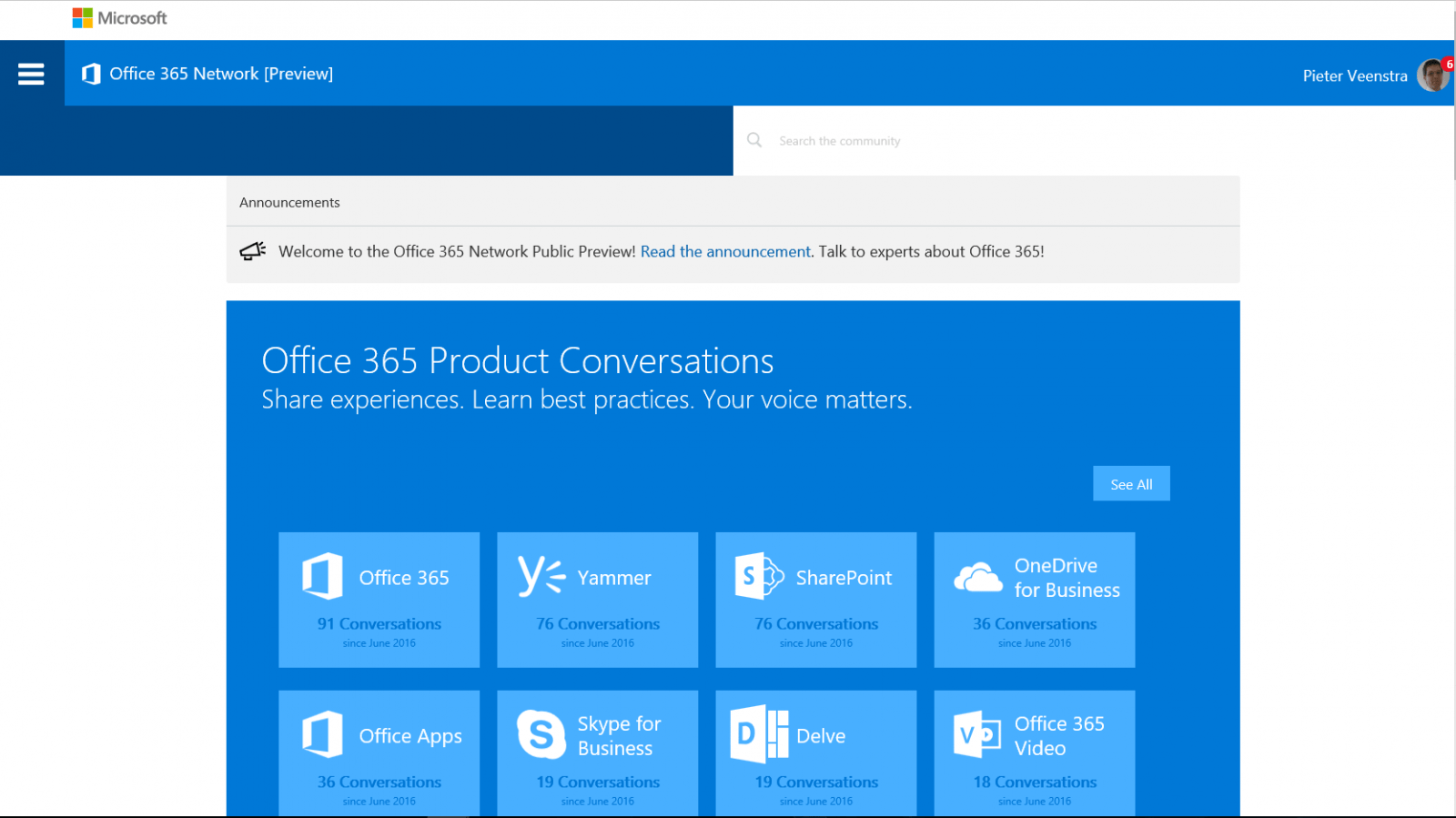Open Office 365 Video 18 Conversations link
Viewport: 1456px width, 818px height.
pos(1035,782)
